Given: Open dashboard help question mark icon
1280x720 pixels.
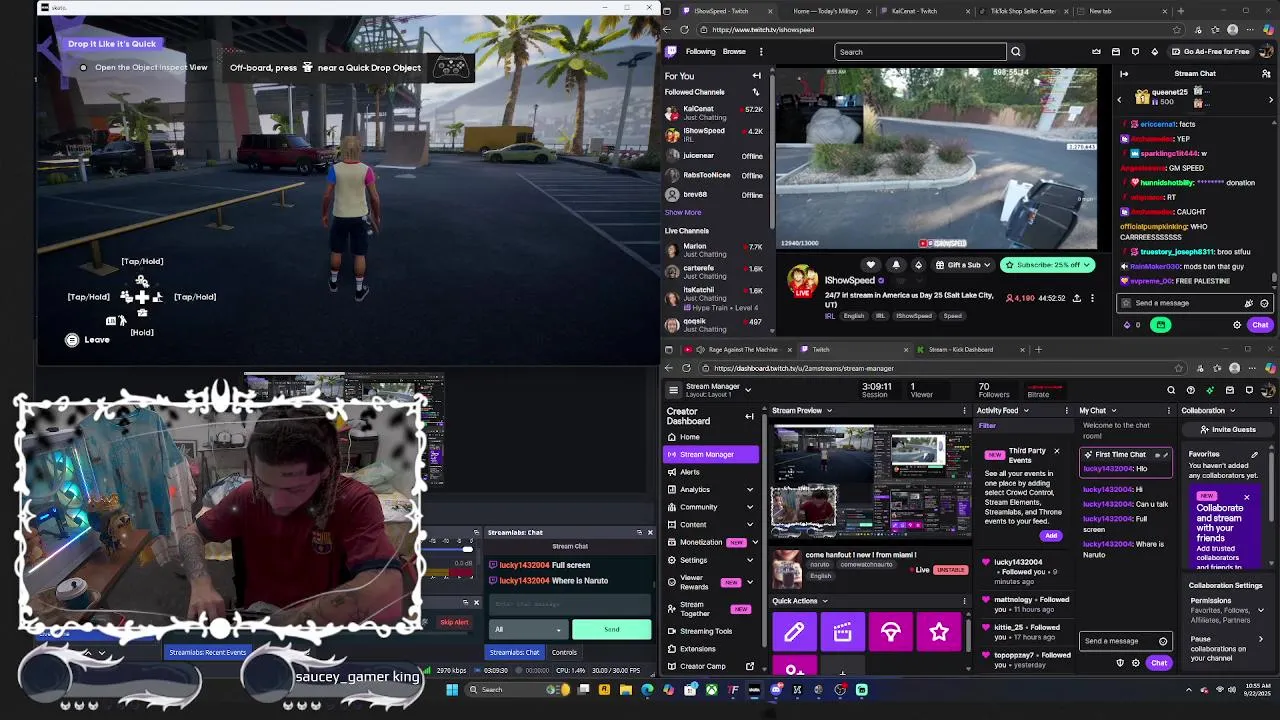Looking at the screenshot, I should [x=1190, y=390].
